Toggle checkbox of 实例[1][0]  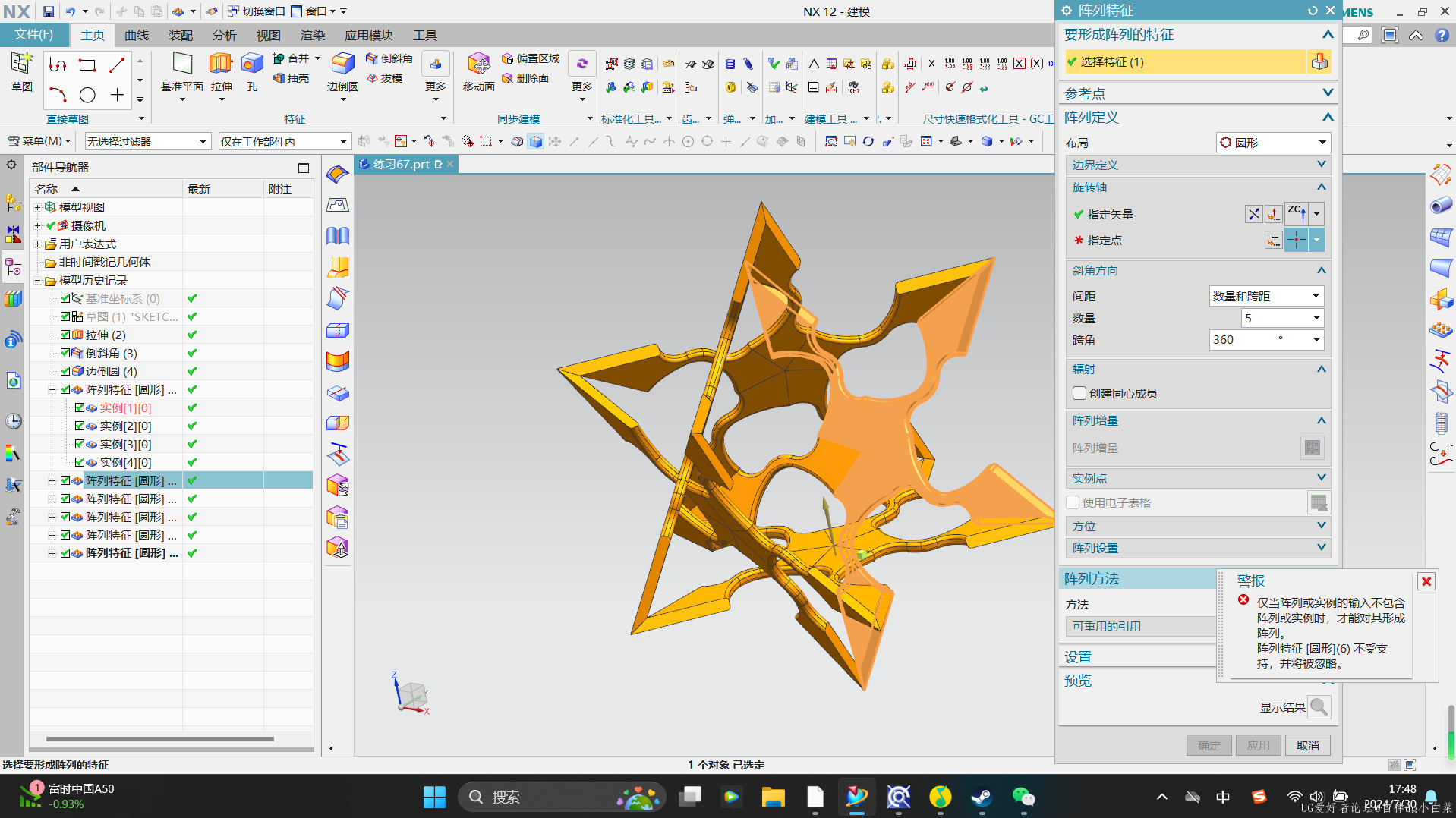coord(80,407)
